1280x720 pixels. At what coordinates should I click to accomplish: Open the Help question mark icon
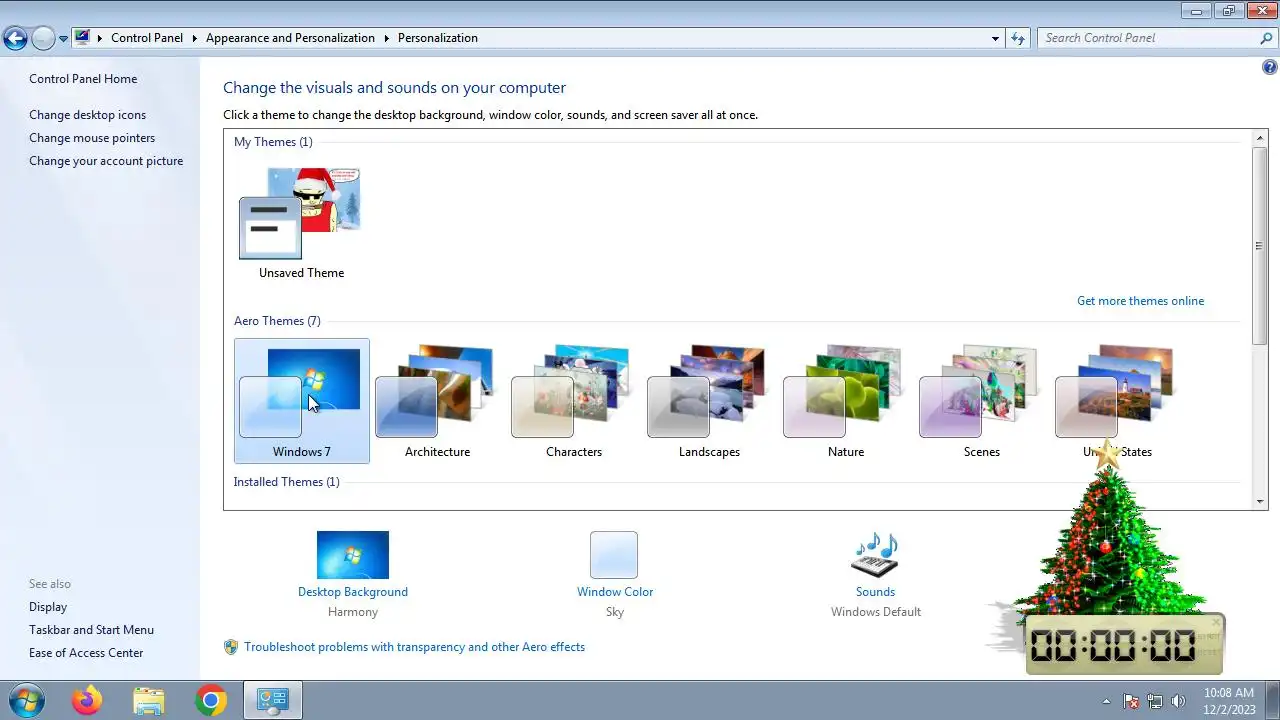point(1269,68)
